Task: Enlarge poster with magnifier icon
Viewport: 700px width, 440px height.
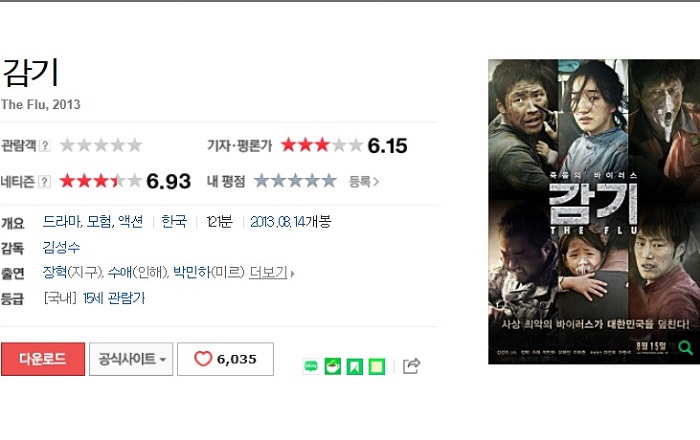Action: pyautogui.click(x=685, y=348)
